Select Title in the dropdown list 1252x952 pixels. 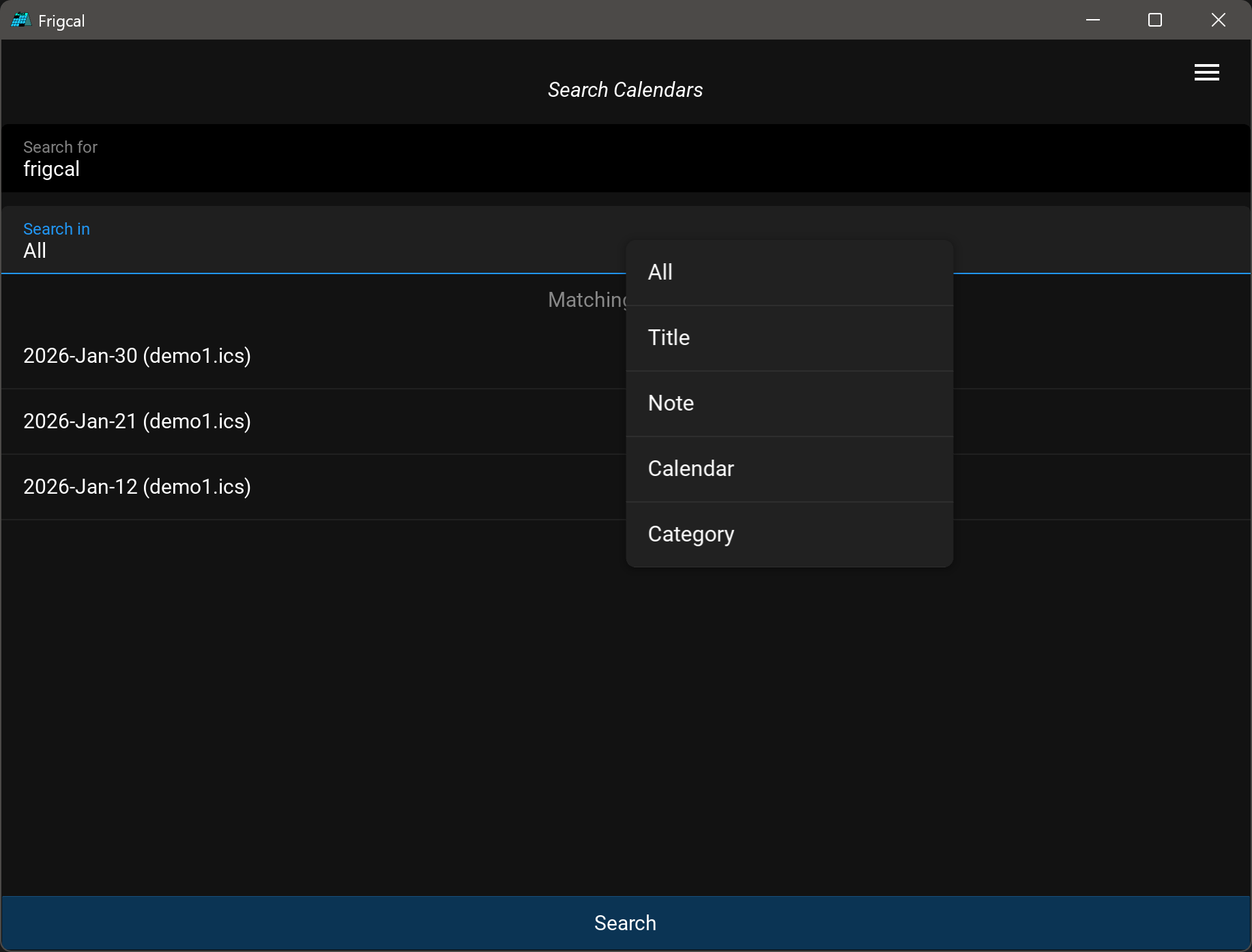[x=789, y=338]
